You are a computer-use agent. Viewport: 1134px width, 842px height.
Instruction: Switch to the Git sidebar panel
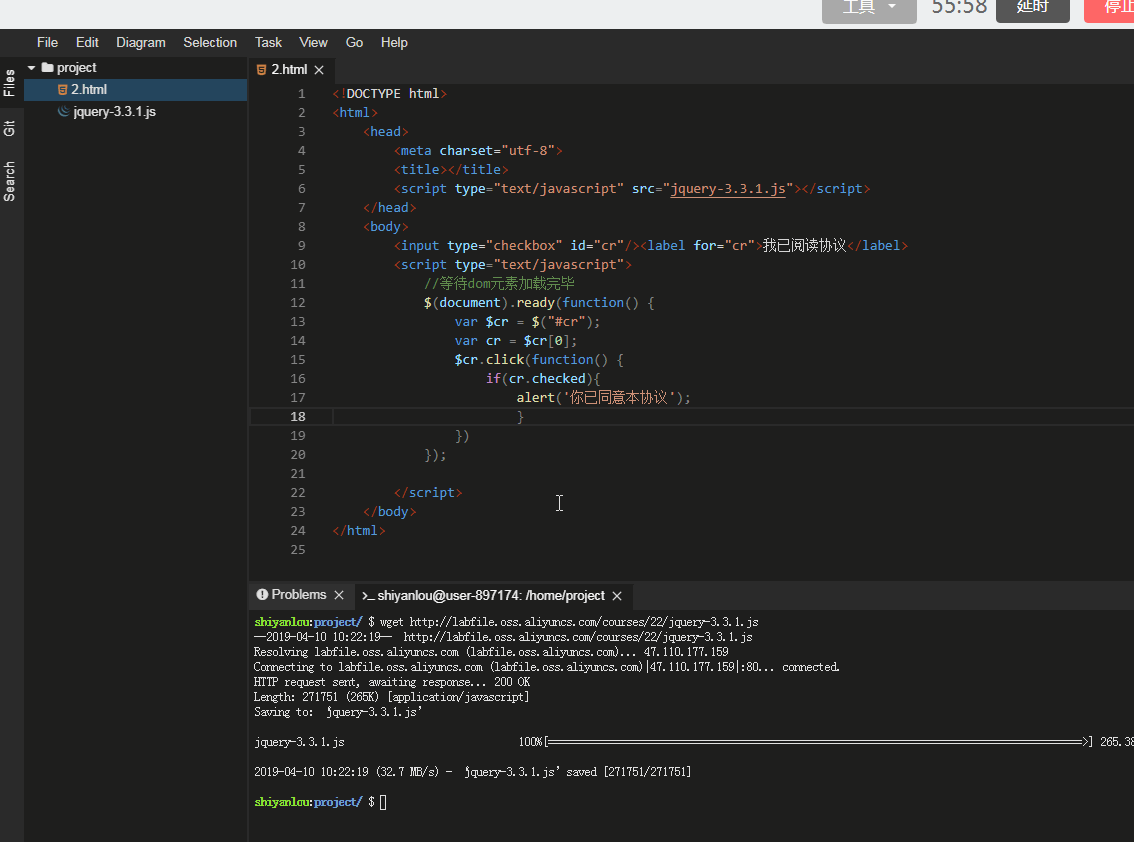click(x=9, y=129)
